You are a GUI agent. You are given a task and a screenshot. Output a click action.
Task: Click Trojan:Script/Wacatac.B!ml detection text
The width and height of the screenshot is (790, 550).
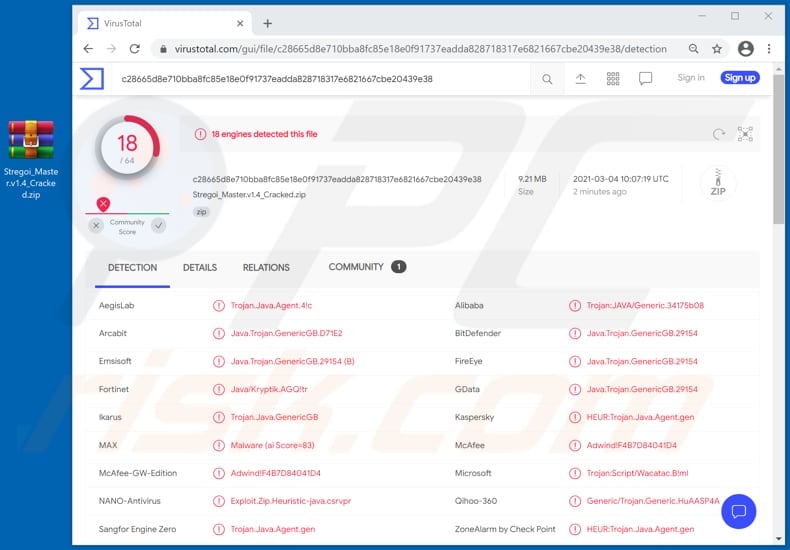tap(637, 473)
